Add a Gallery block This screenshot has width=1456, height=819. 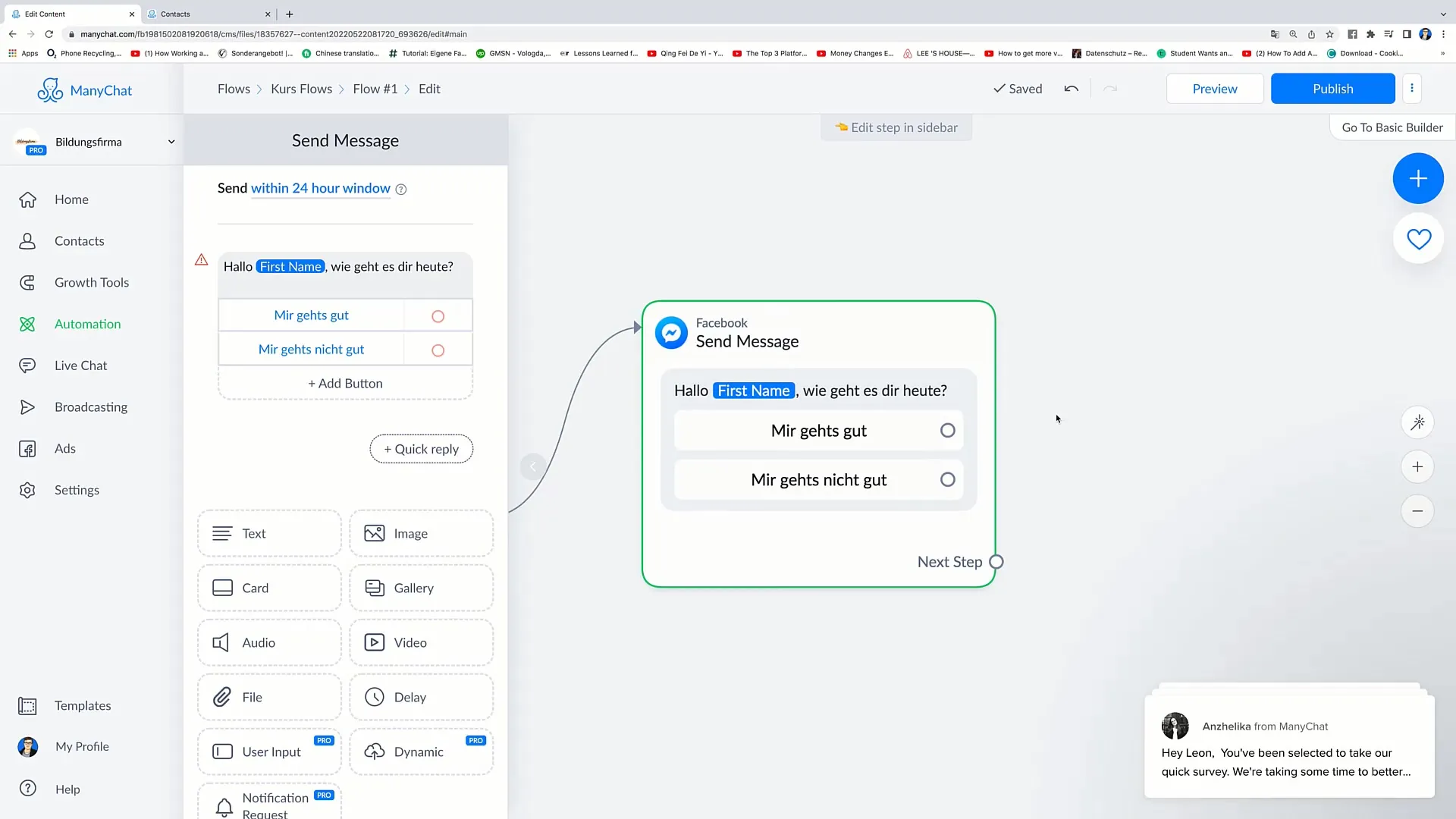[421, 588]
